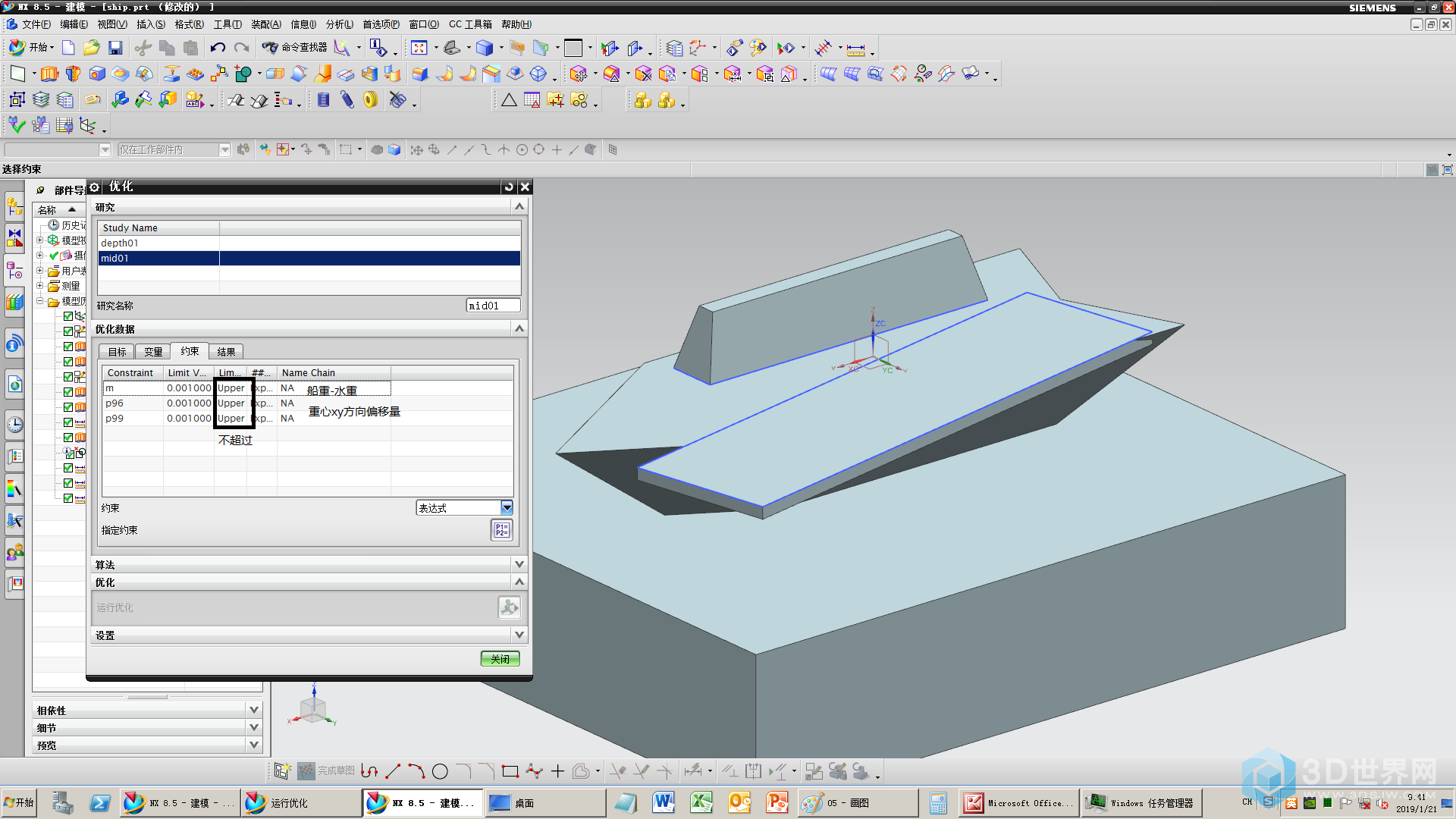1456x819 pixels.
Task: Switch to the 目标 tab
Action: (117, 351)
